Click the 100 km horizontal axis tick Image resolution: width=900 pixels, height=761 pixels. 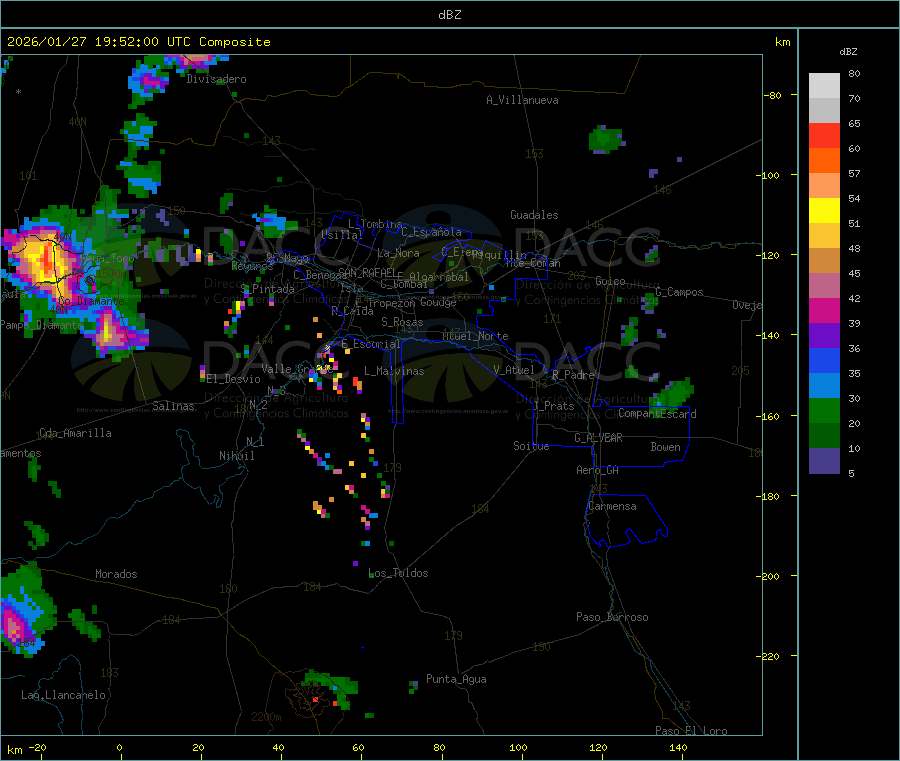[518, 747]
